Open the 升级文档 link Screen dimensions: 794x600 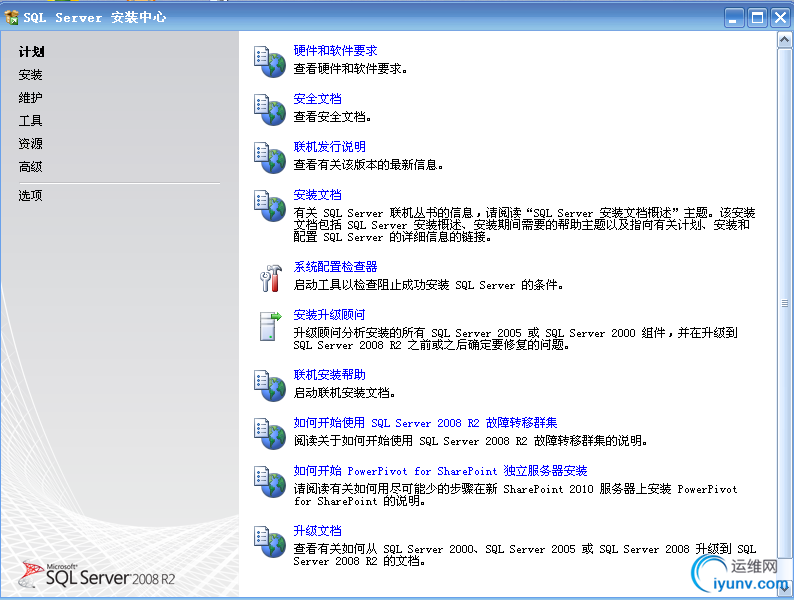(x=317, y=531)
